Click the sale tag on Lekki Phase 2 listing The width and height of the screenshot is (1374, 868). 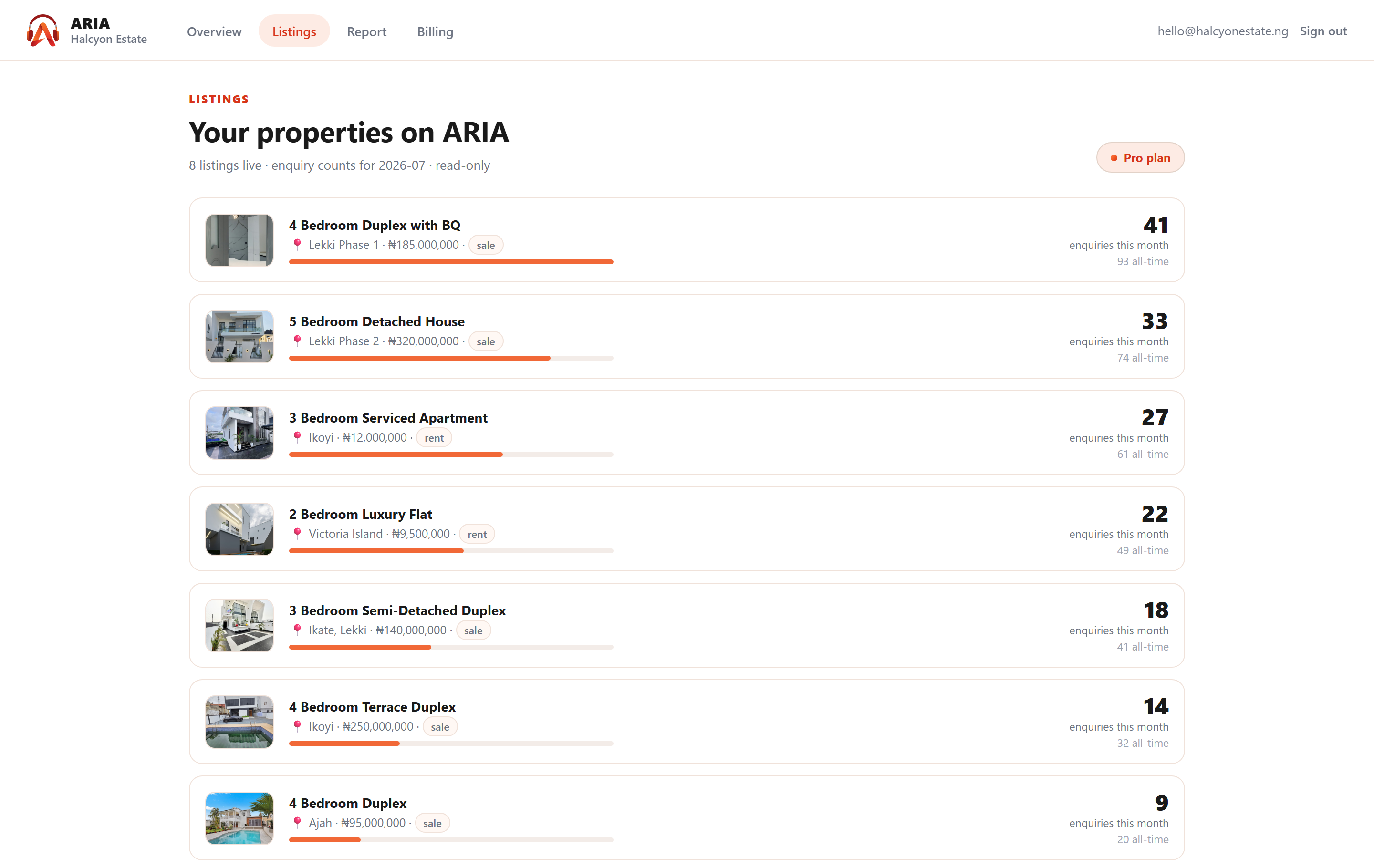(486, 341)
